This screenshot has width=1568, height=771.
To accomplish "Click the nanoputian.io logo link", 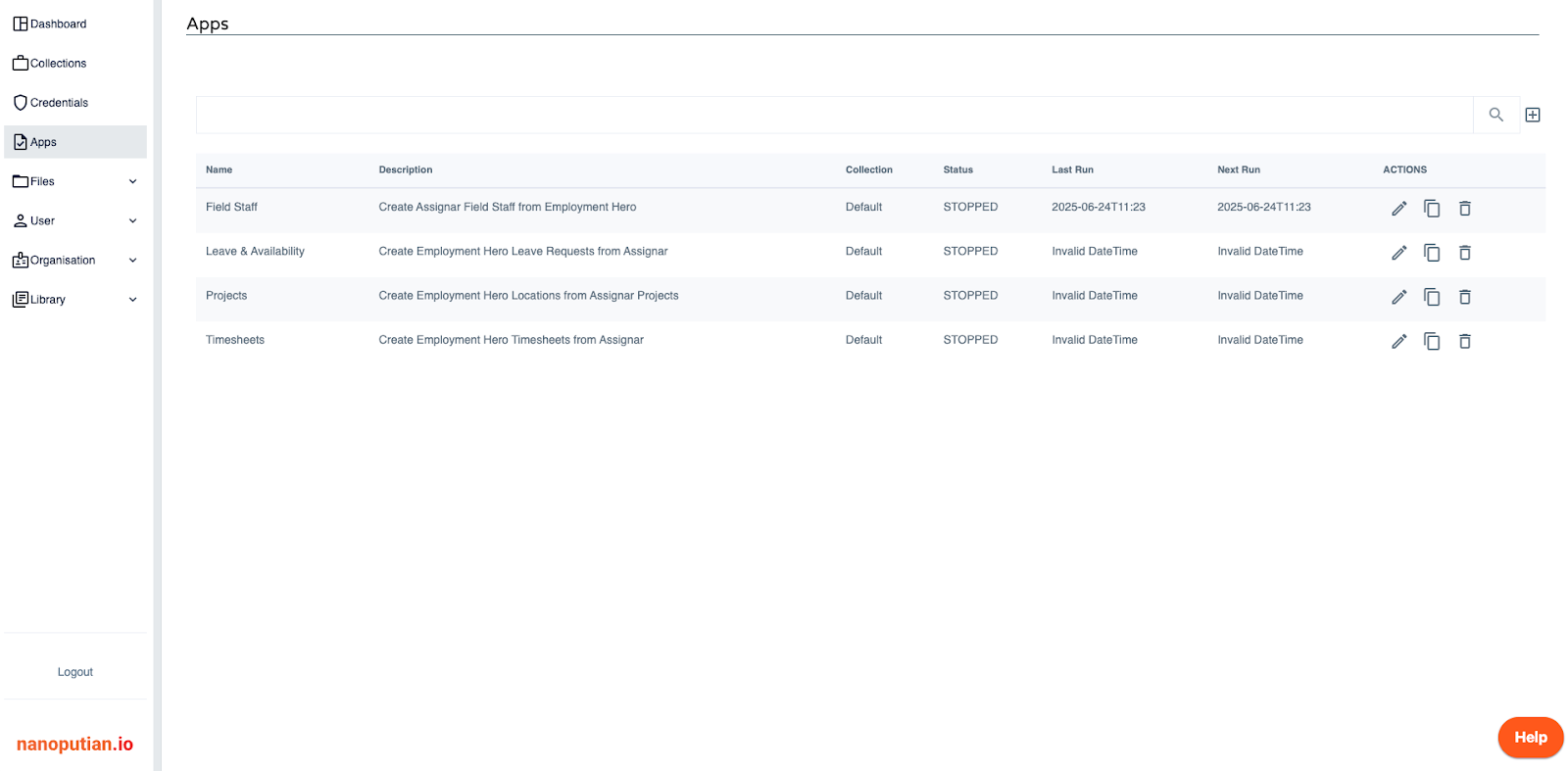I will pos(74,745).
